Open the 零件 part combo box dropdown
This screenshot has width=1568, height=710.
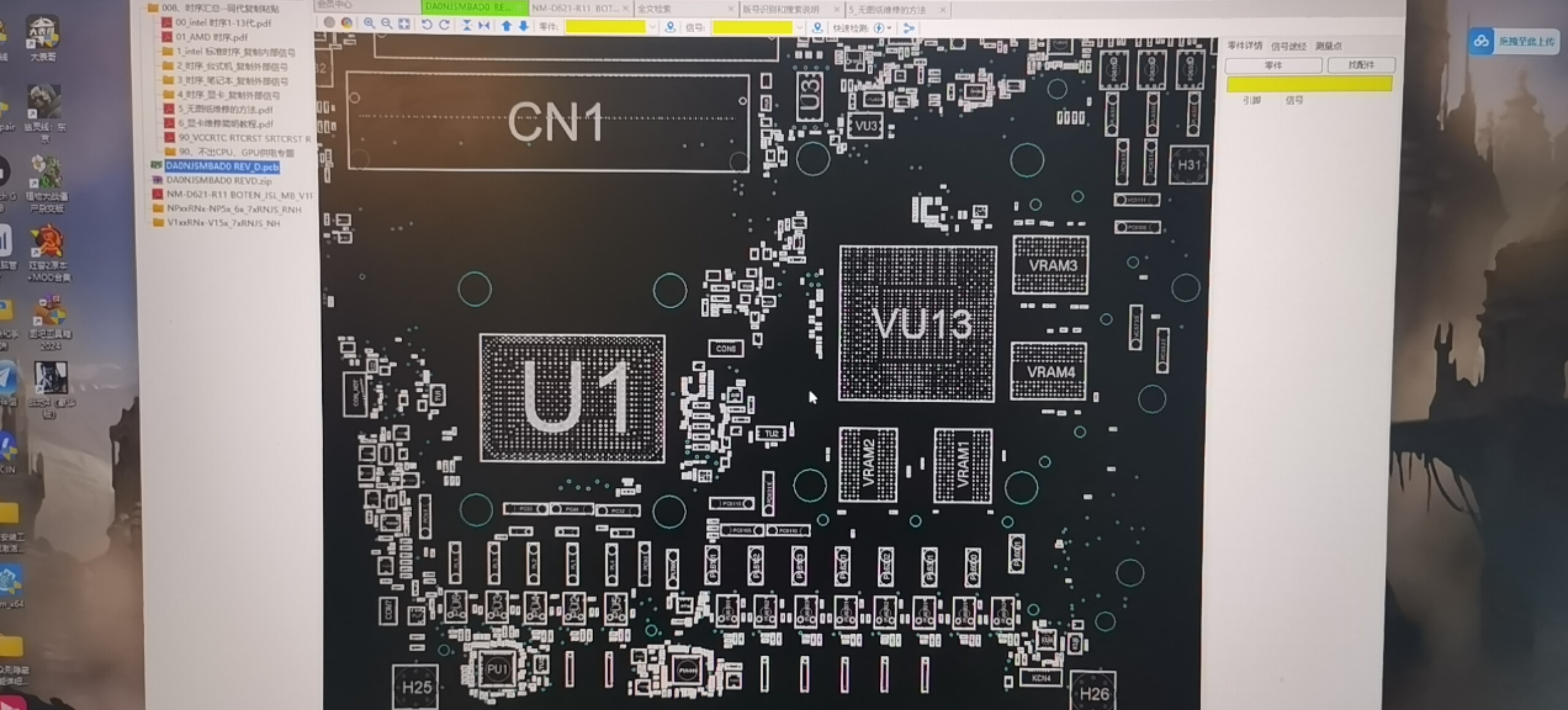[652, 27]
